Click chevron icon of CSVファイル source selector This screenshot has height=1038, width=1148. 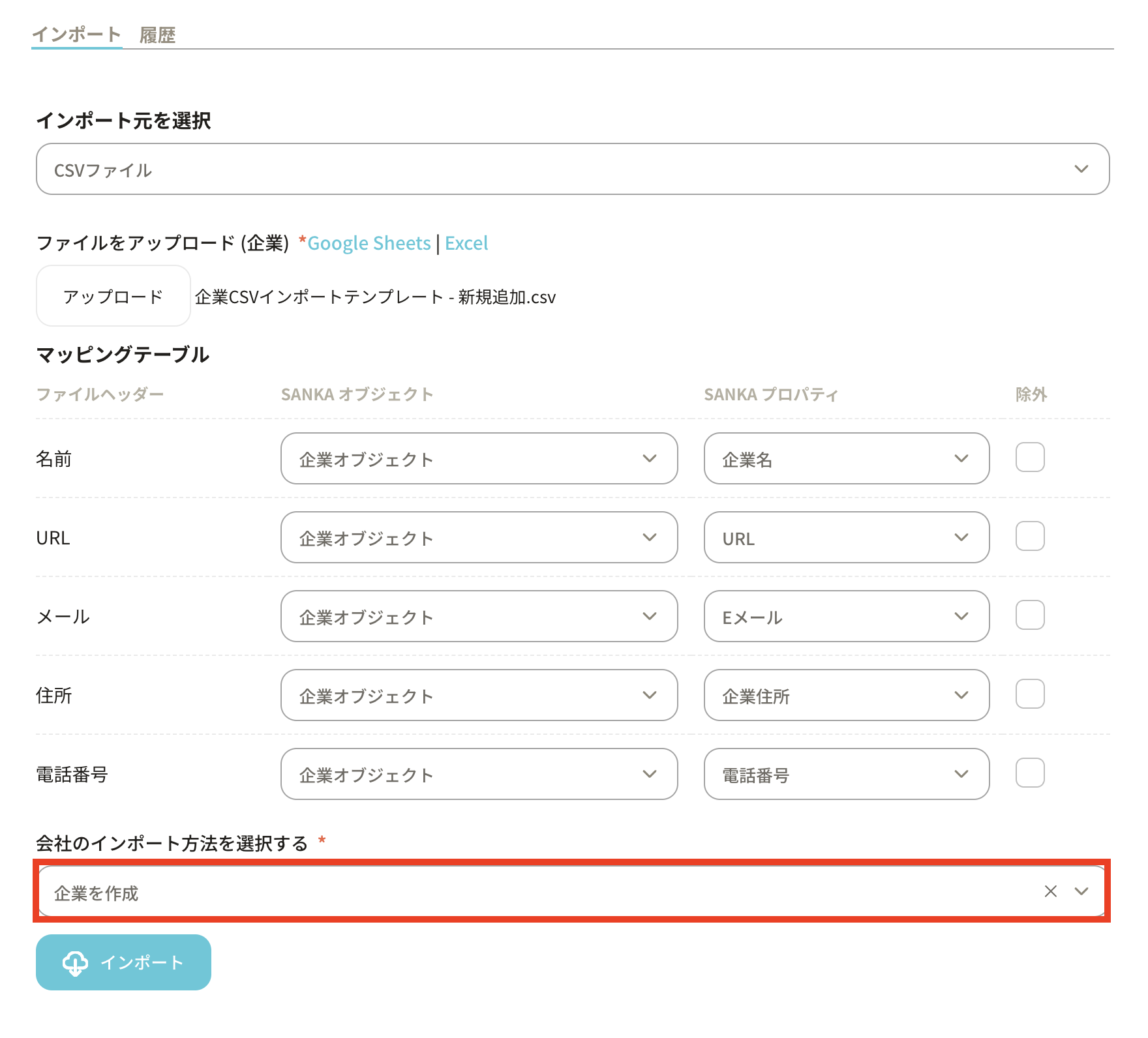1081,170
